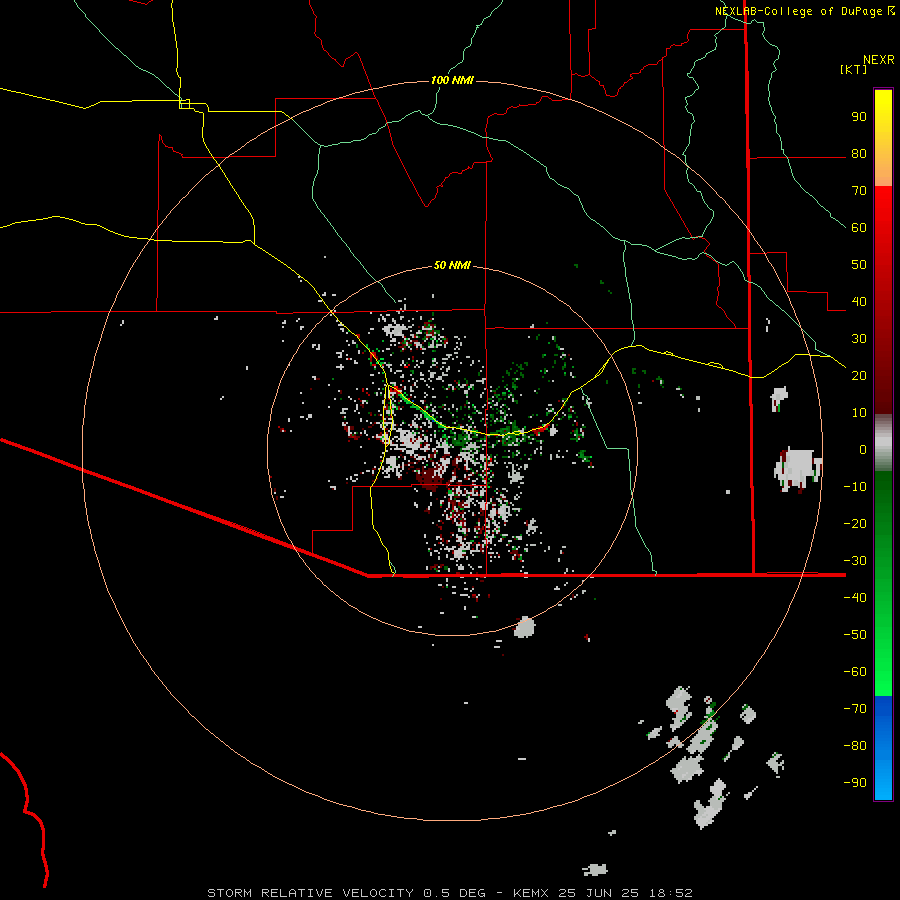Click the -80 value on the velocity scale
900x900 pixels.
[x=855, y=746]
